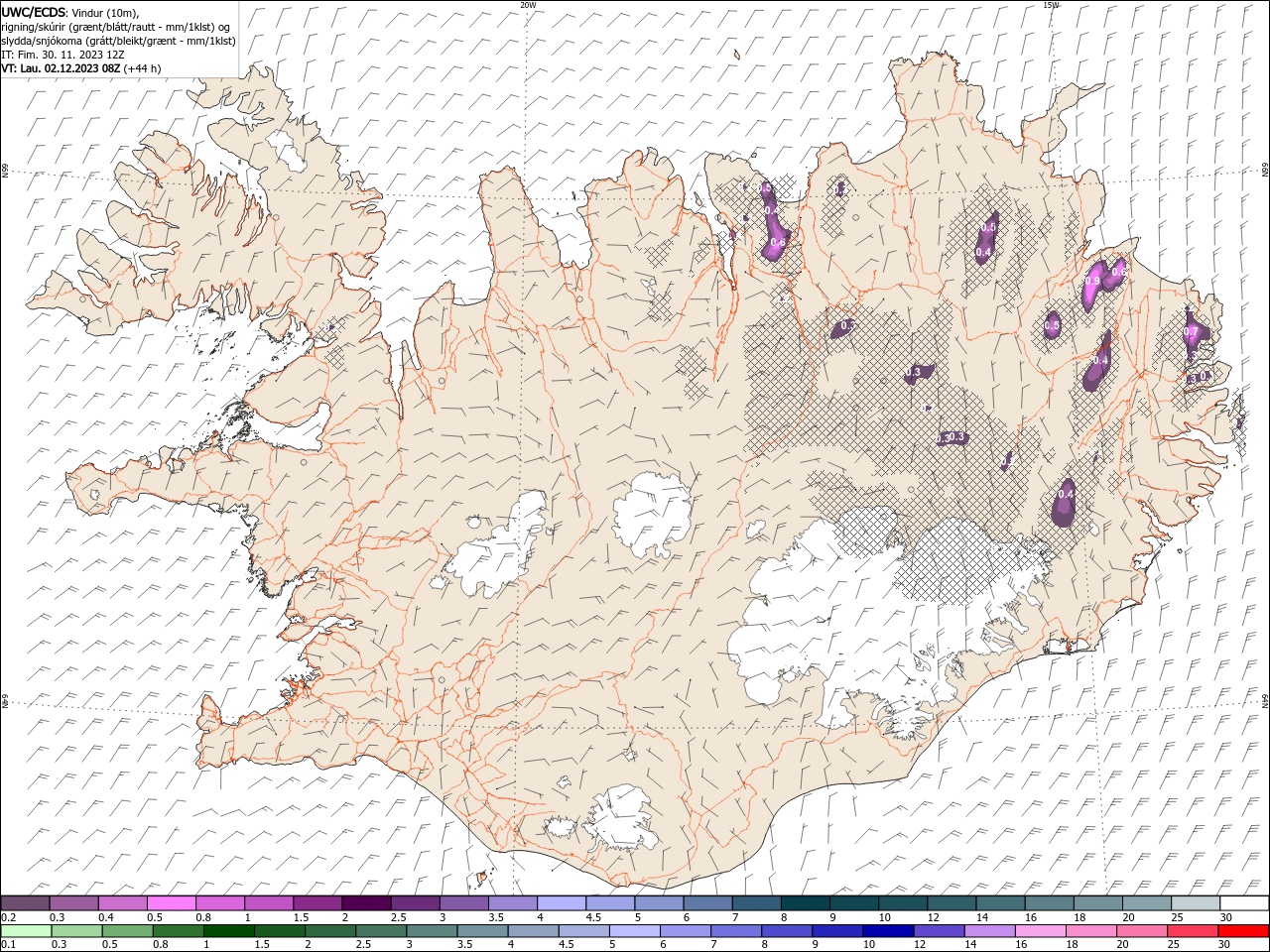Click the 'rigning/skúrir' description line
This screenshot has height=952, width=1270.
click(117, 27)
